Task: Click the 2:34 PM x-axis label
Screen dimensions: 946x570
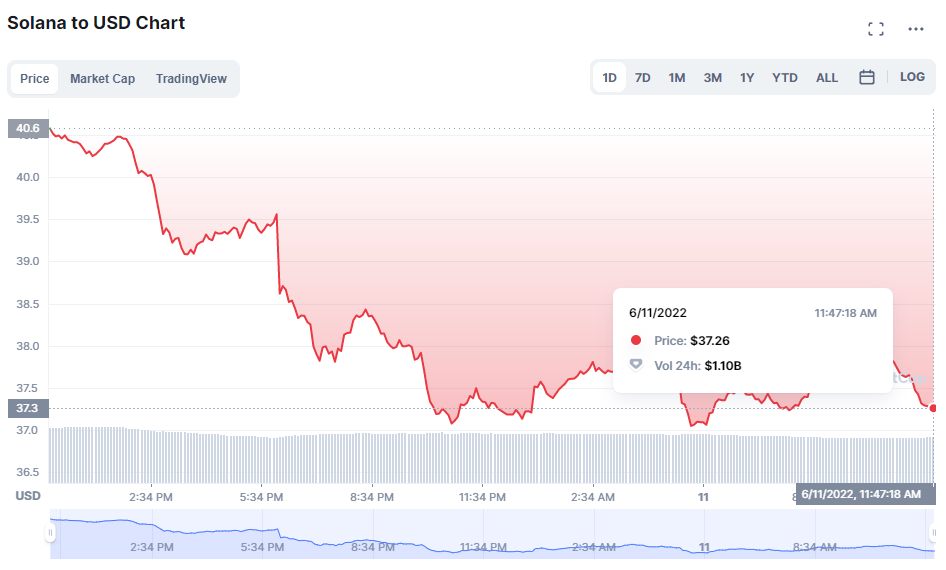Action: [x=151, y=498]
